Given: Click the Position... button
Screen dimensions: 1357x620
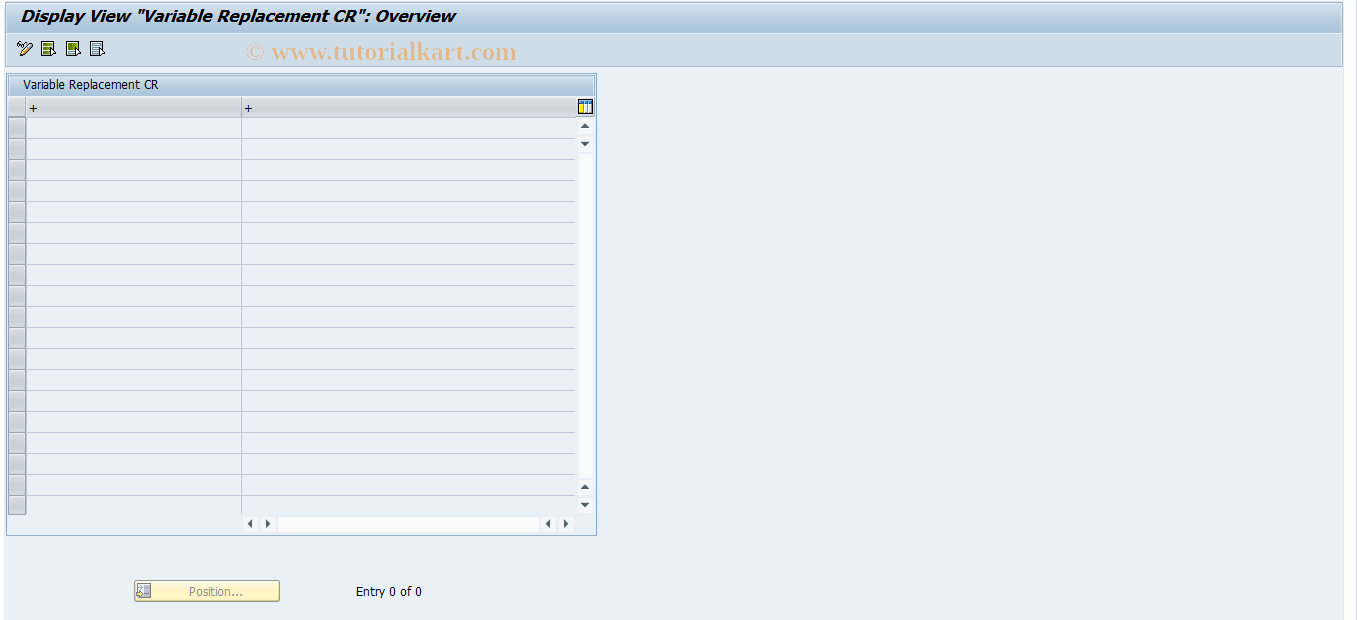Looking at the screenshot, I should pyautogui.click(x=207, y=591).
